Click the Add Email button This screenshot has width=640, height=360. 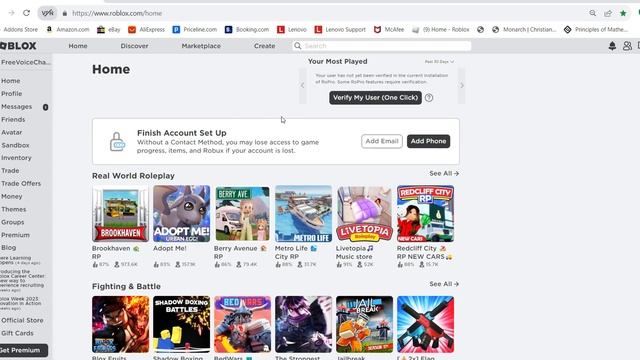382,141
